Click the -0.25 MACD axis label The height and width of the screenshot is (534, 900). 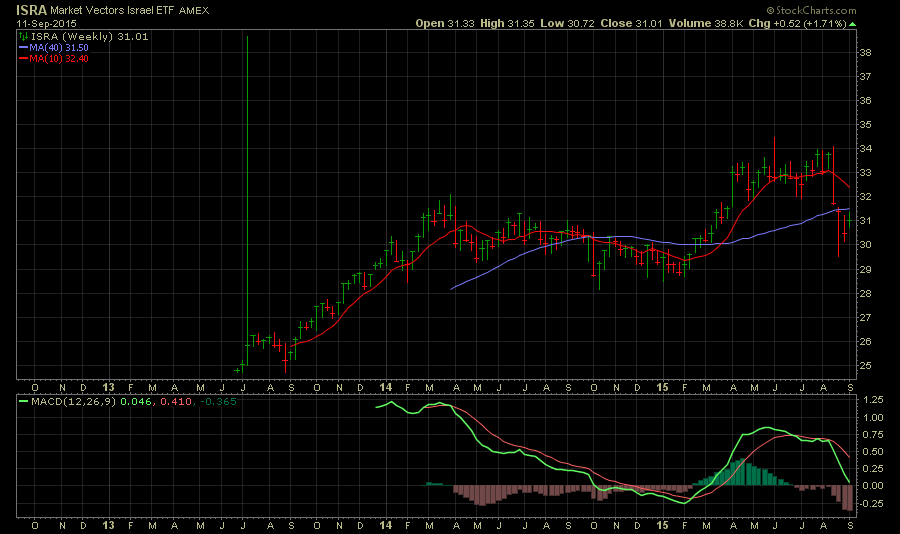(871, 504)
